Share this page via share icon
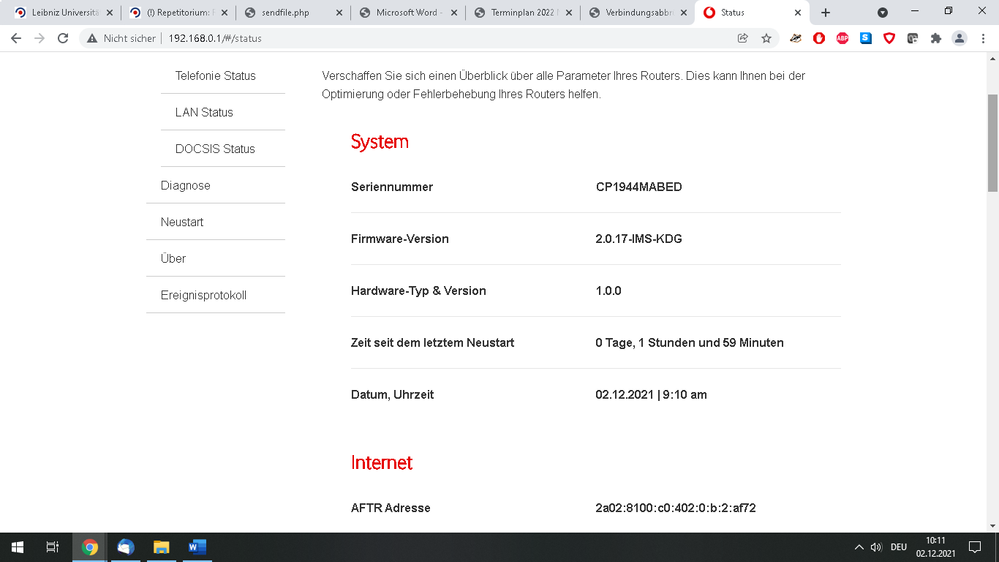Image resolution: width=999 pixels, height=562 pixels. point(742,38)
